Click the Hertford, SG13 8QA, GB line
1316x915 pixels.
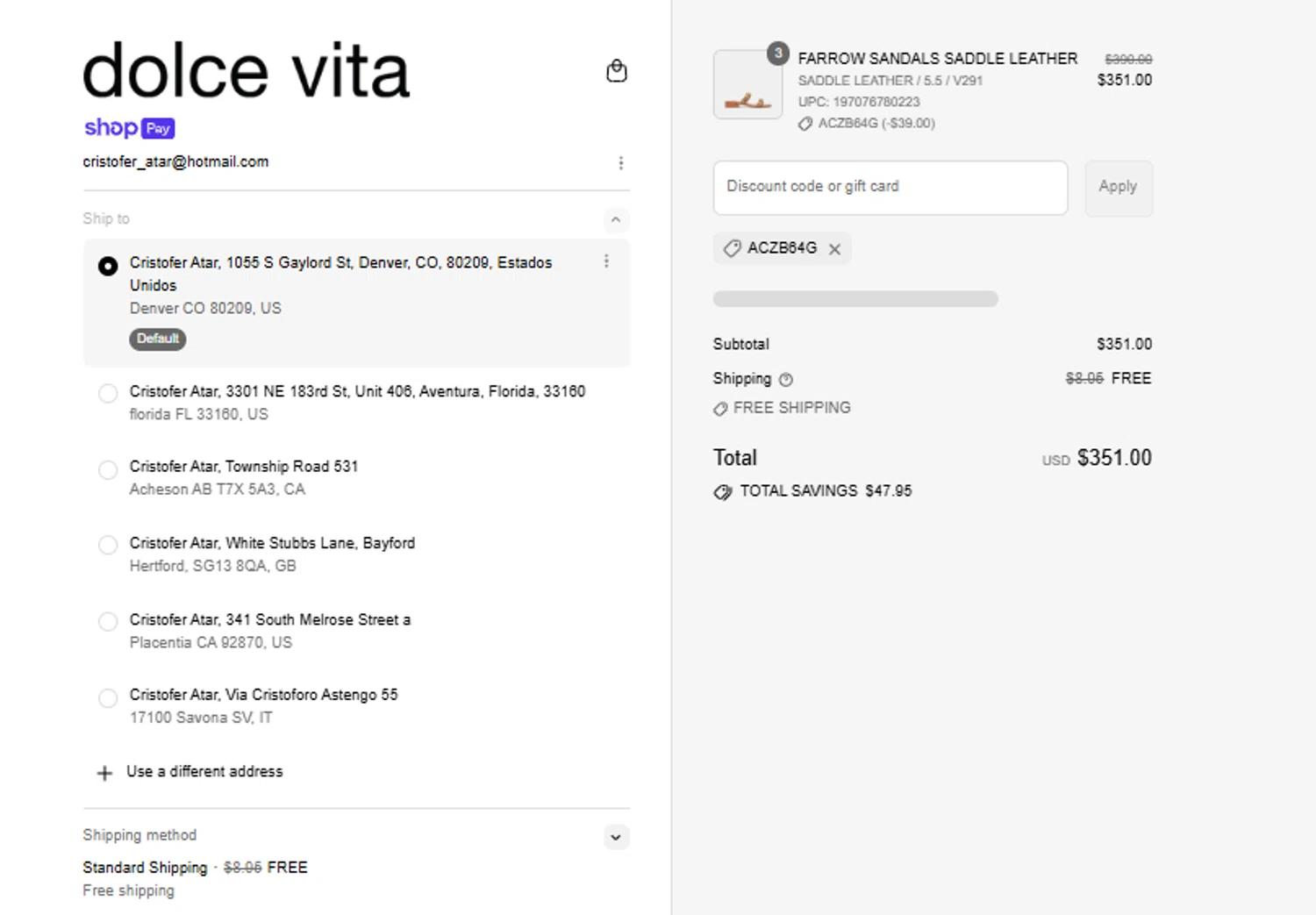[x=213, y=567]
